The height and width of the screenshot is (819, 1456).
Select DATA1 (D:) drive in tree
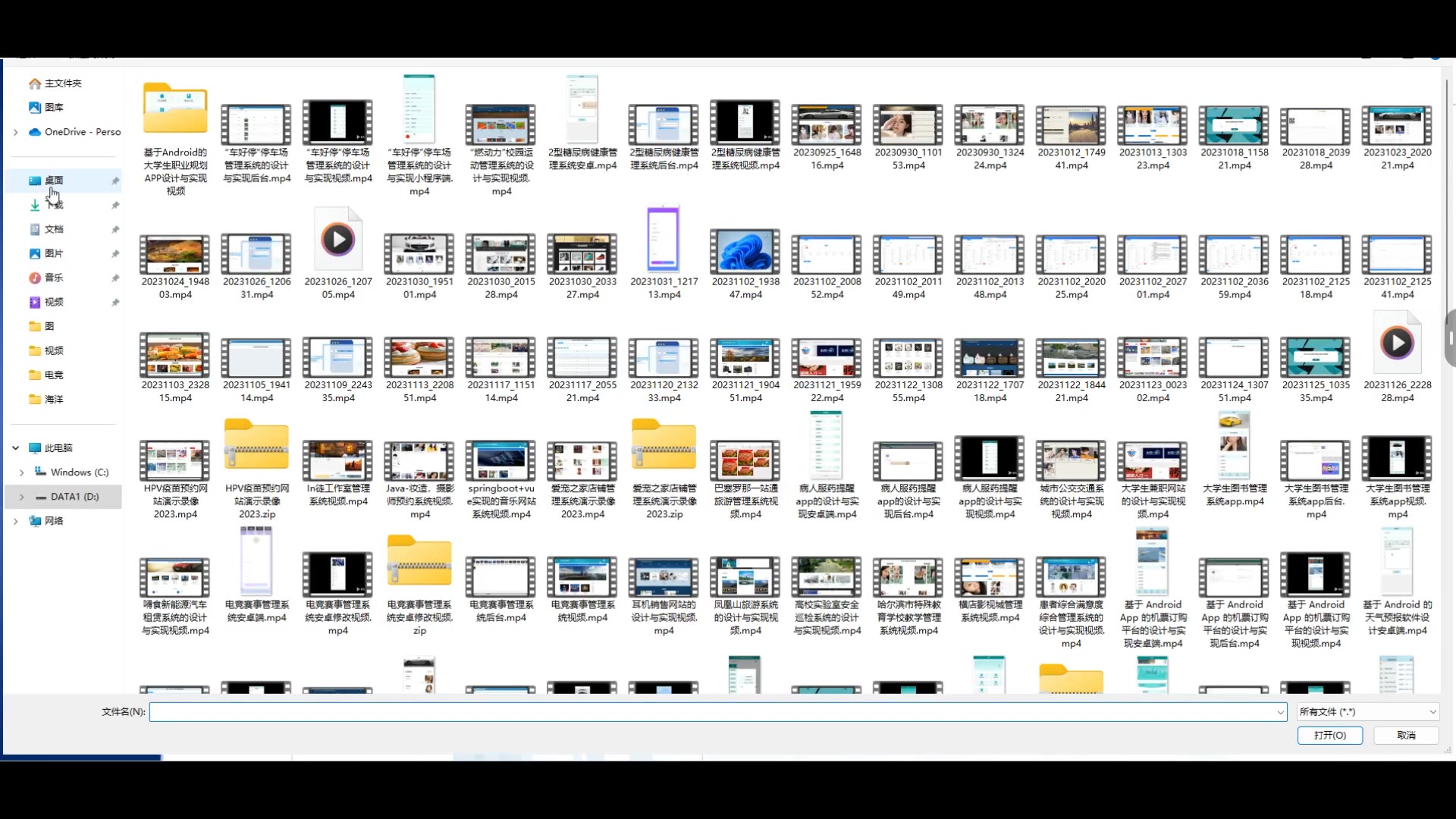coord(74,497)
